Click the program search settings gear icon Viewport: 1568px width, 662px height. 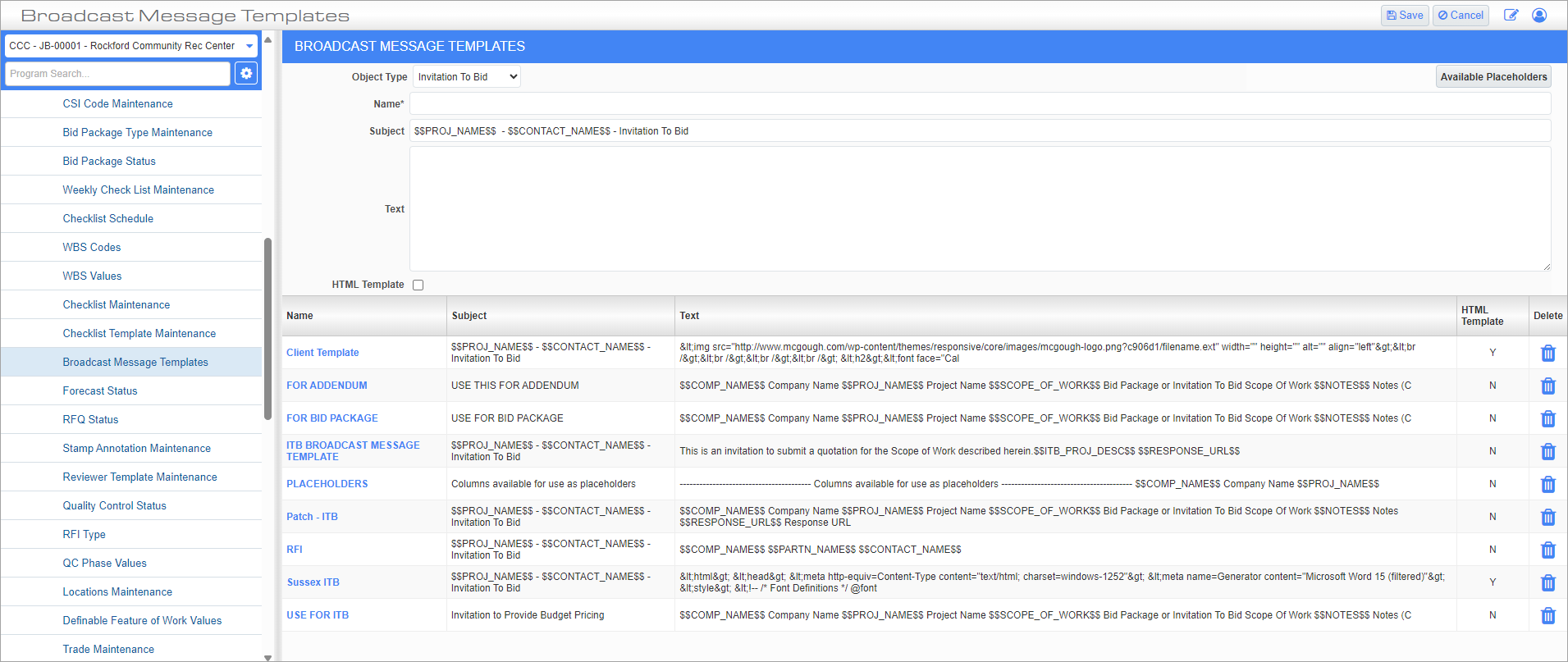pos(246,74)
